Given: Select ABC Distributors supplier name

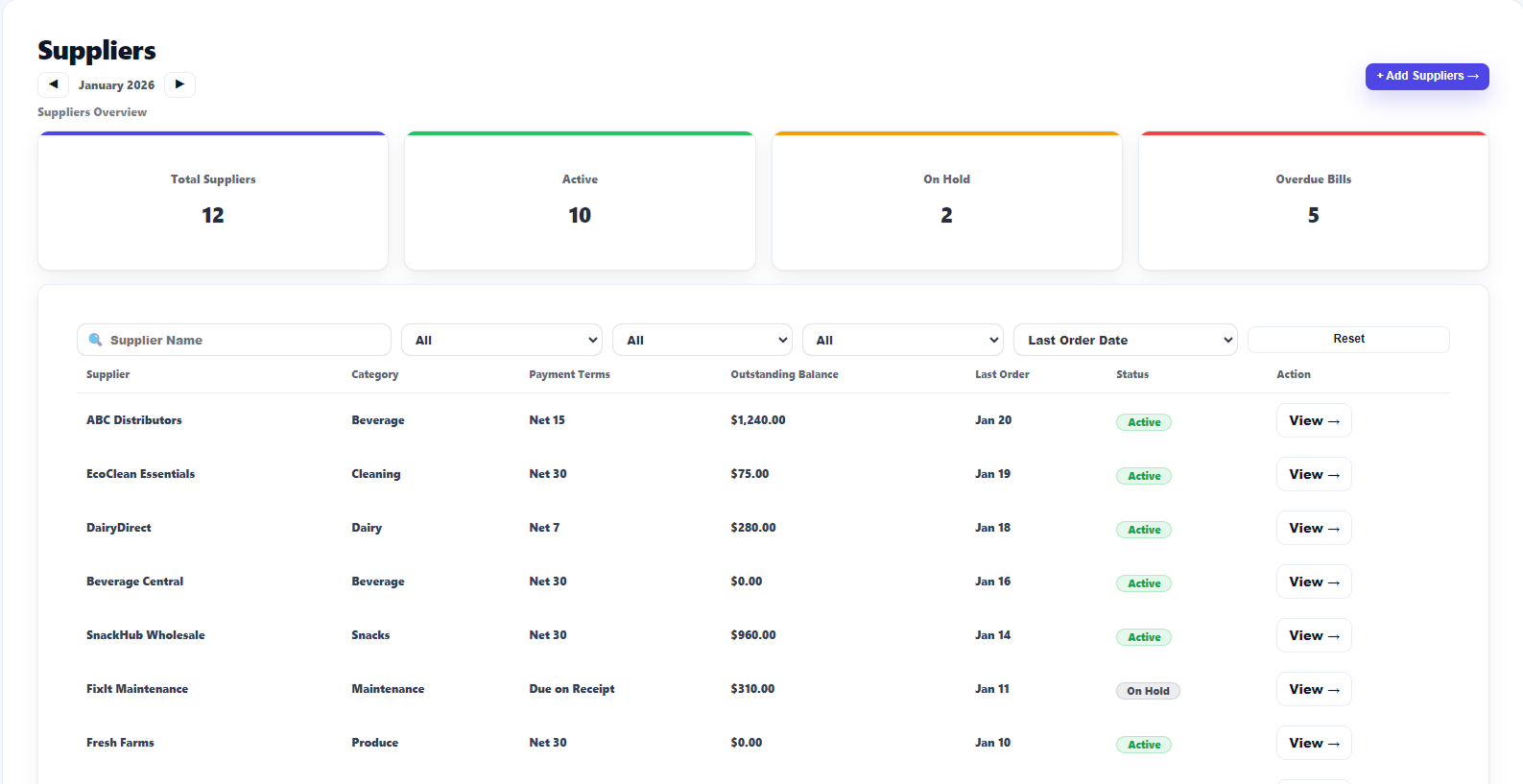Looking at the screenshot, I should point(134,420).
